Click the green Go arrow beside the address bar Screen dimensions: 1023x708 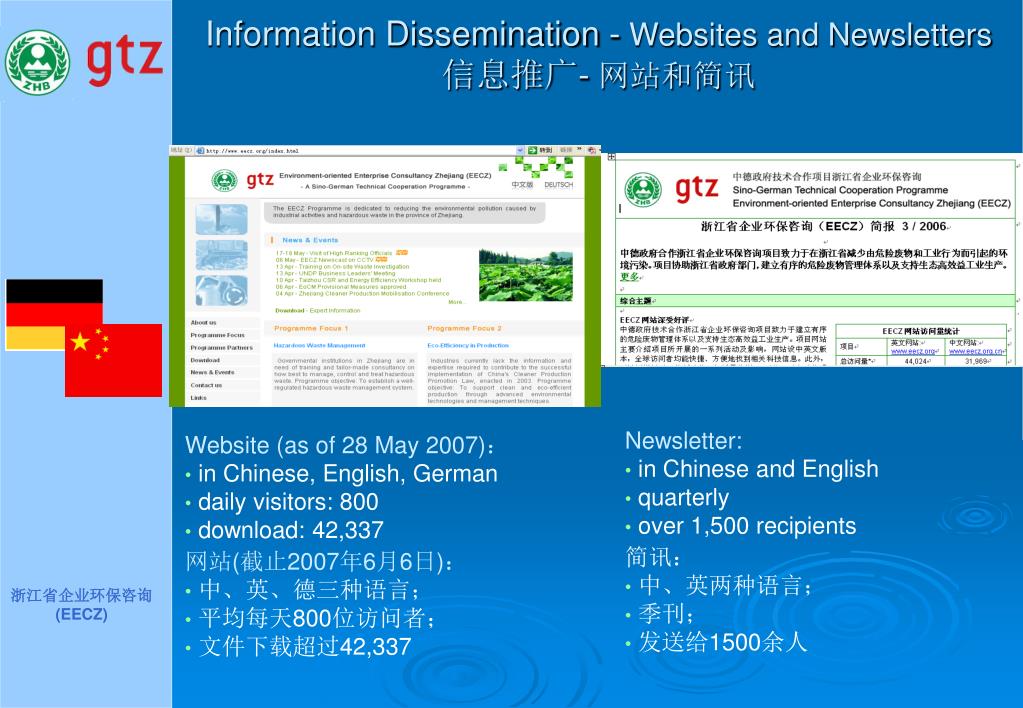click(x=532, y=150)
